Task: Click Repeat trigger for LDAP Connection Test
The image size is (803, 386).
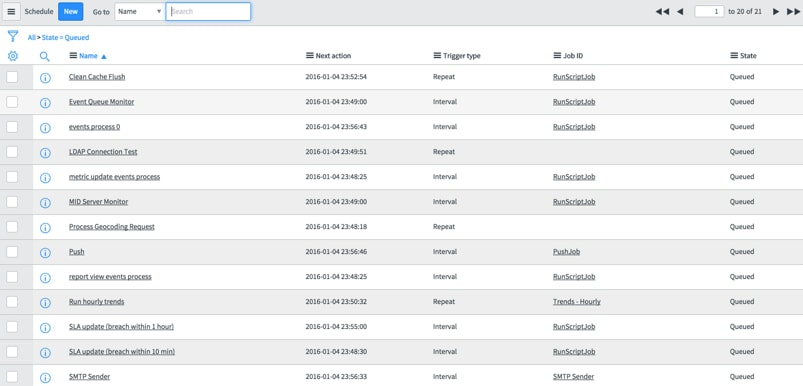Action: coord(443,152)
